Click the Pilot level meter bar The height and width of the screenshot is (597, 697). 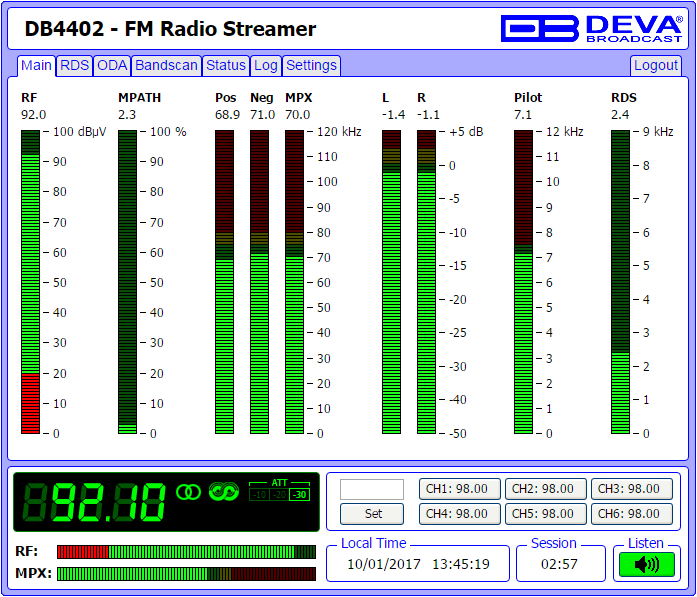523,282
